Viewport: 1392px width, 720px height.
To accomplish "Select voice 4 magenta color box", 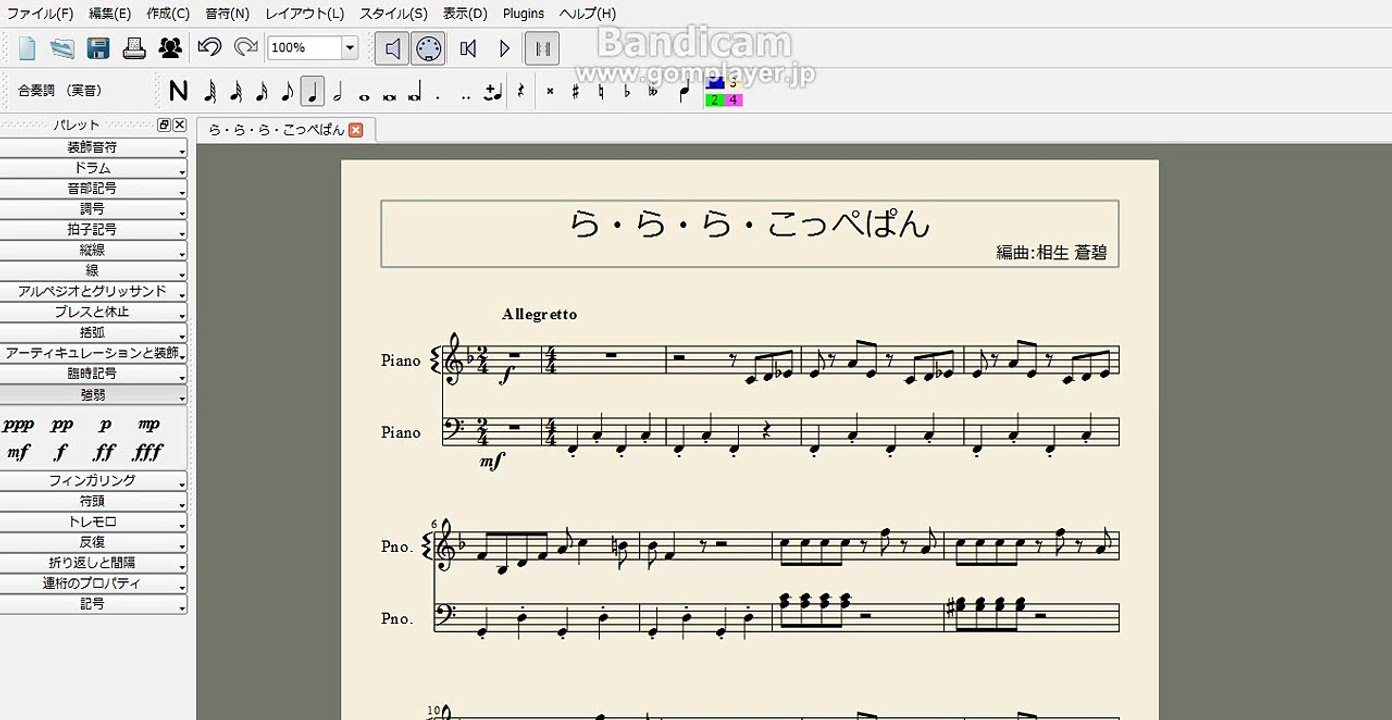I will coord(733,100).
